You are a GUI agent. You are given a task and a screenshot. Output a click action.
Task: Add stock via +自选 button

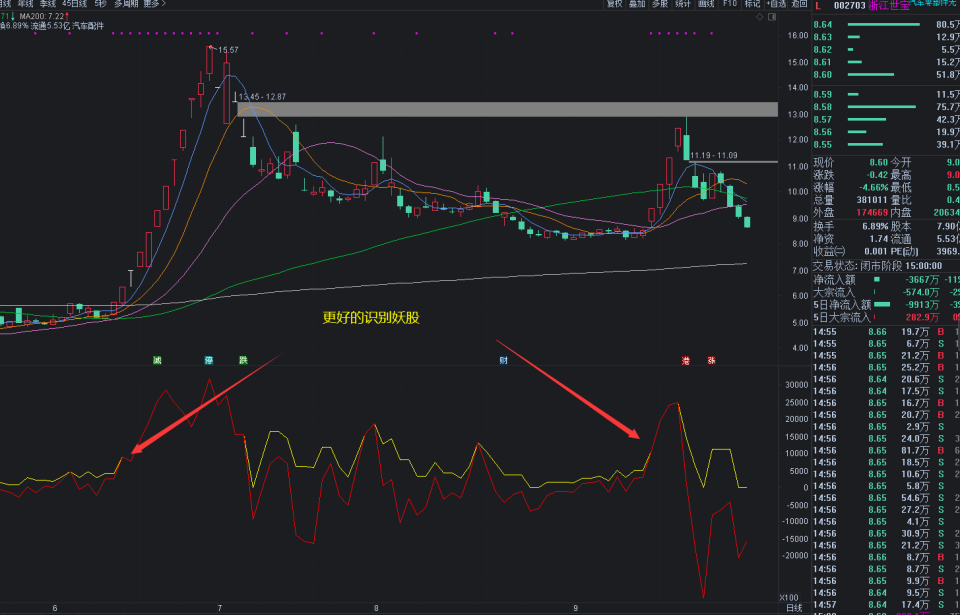[776, 4]
